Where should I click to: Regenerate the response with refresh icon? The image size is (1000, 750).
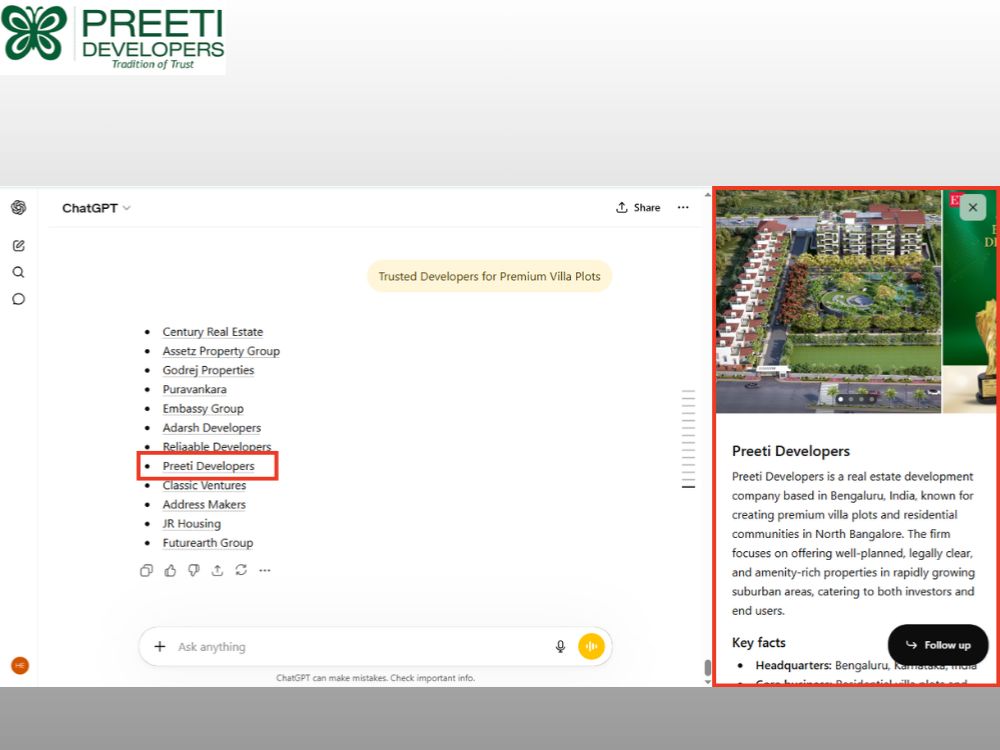point(241,570)
